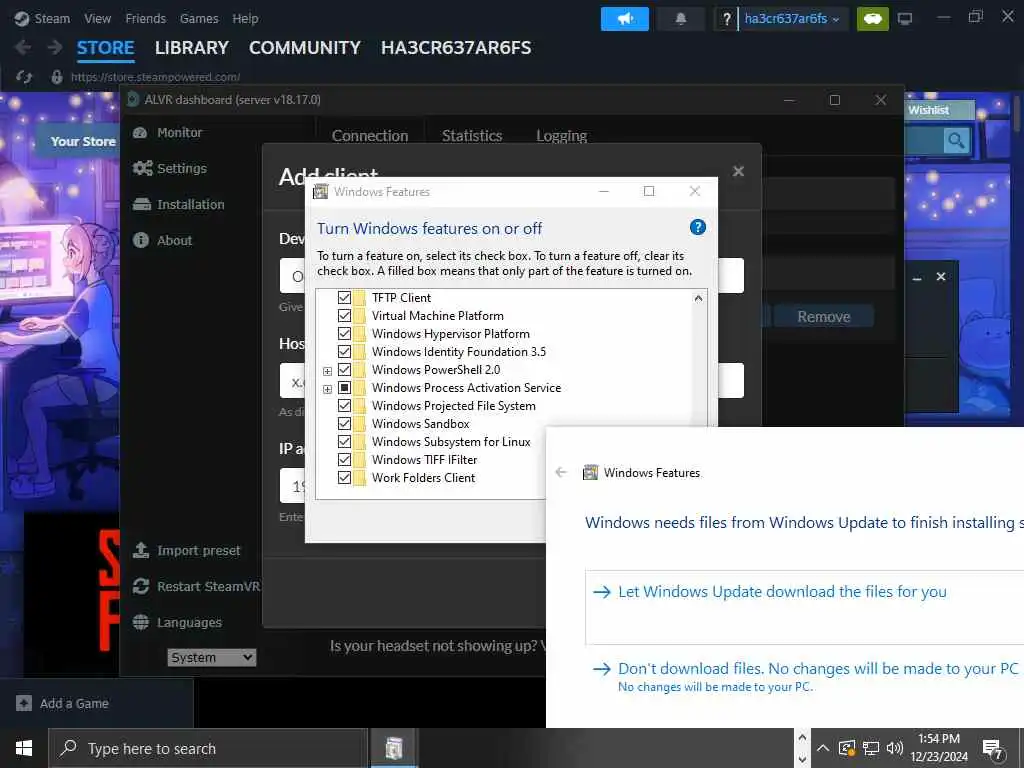Open the Help menu in Steam

click(246, 19)
